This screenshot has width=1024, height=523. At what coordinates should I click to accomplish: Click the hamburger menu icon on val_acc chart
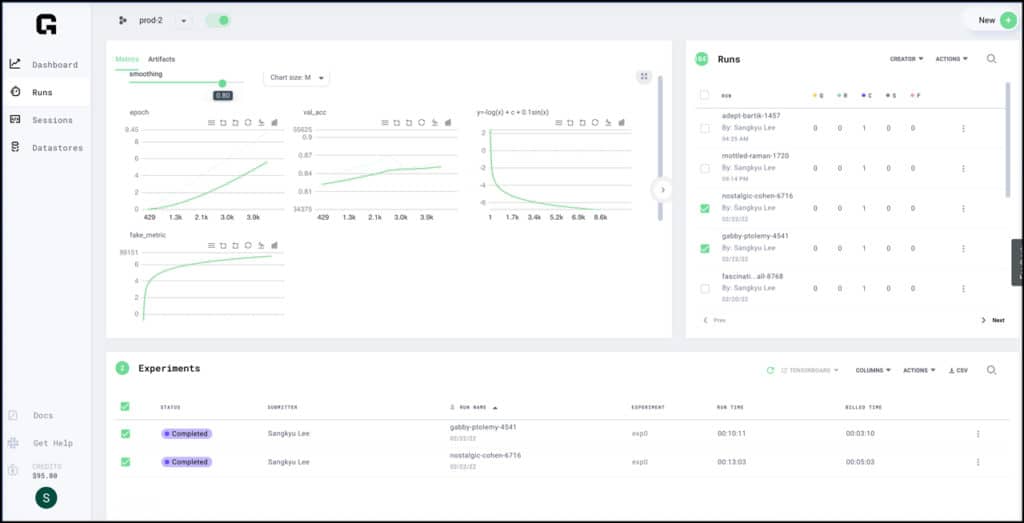(x=385, y=123)
